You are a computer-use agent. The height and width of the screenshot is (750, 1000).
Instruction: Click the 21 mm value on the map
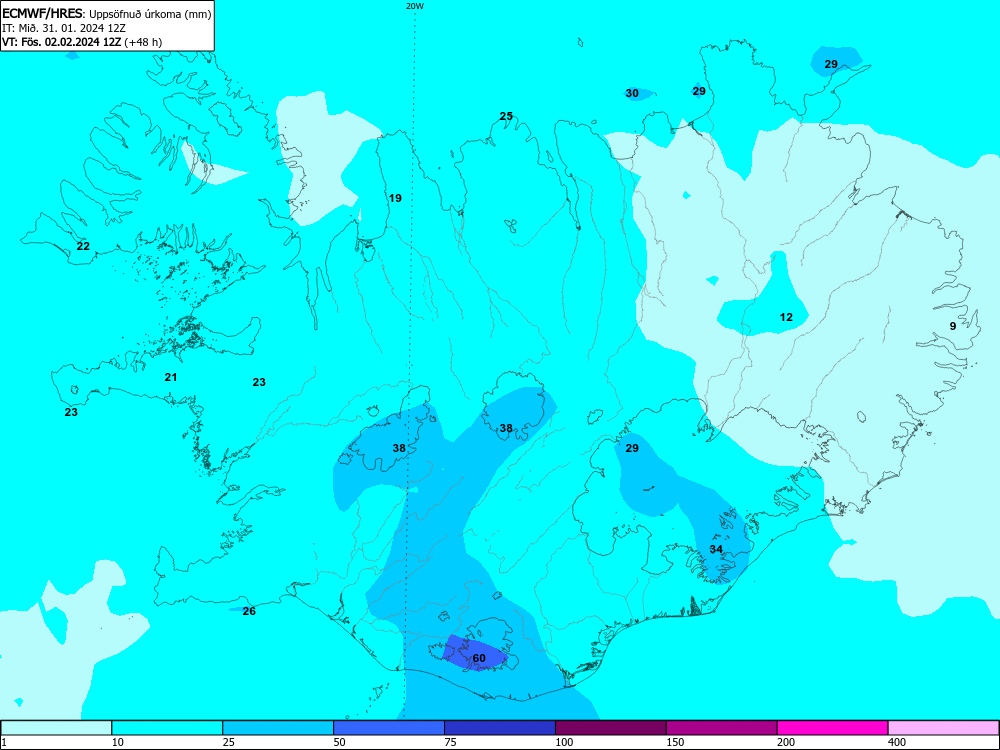[x=171, y=378]
